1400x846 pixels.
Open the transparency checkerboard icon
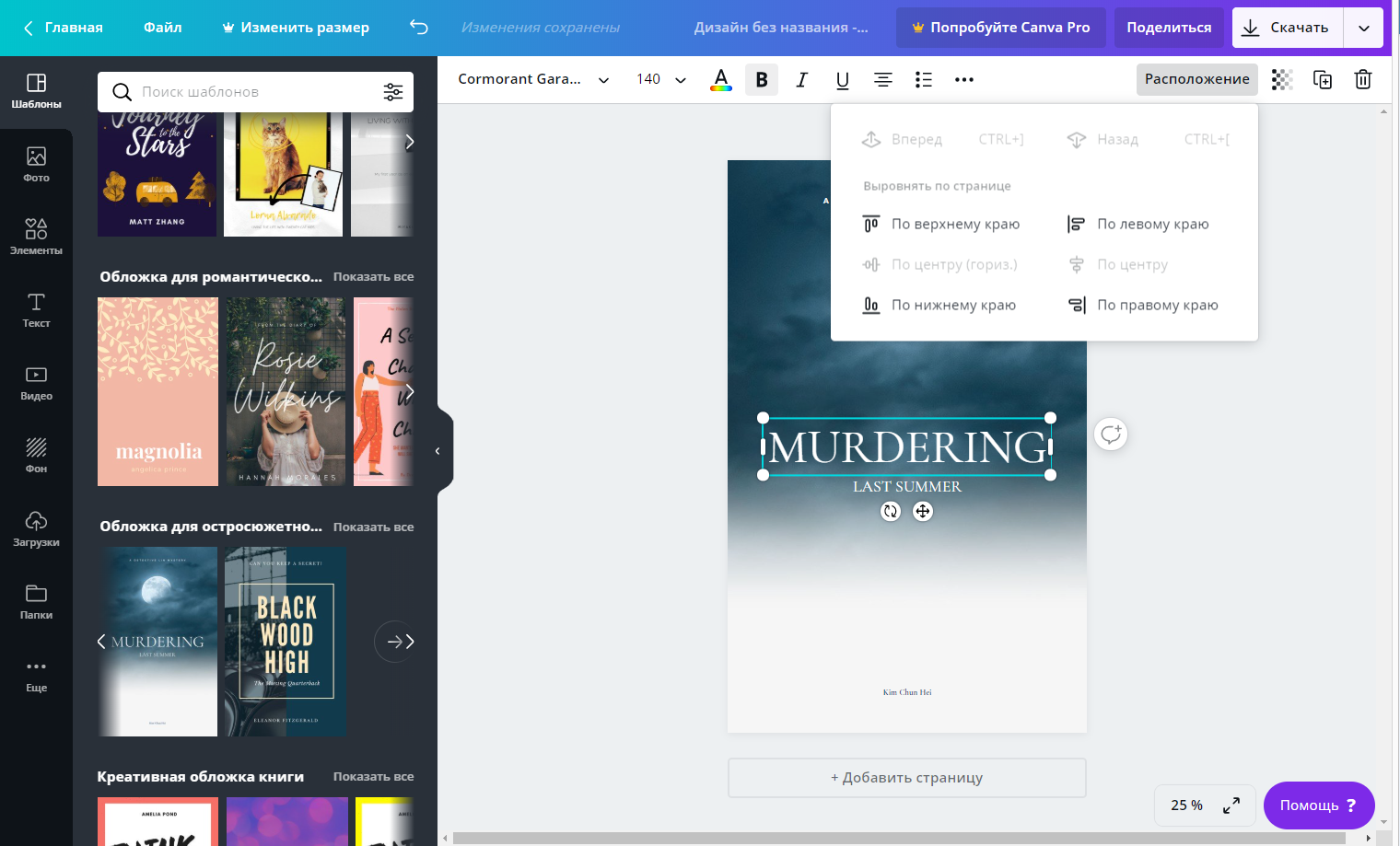(x=1281, y=80)
